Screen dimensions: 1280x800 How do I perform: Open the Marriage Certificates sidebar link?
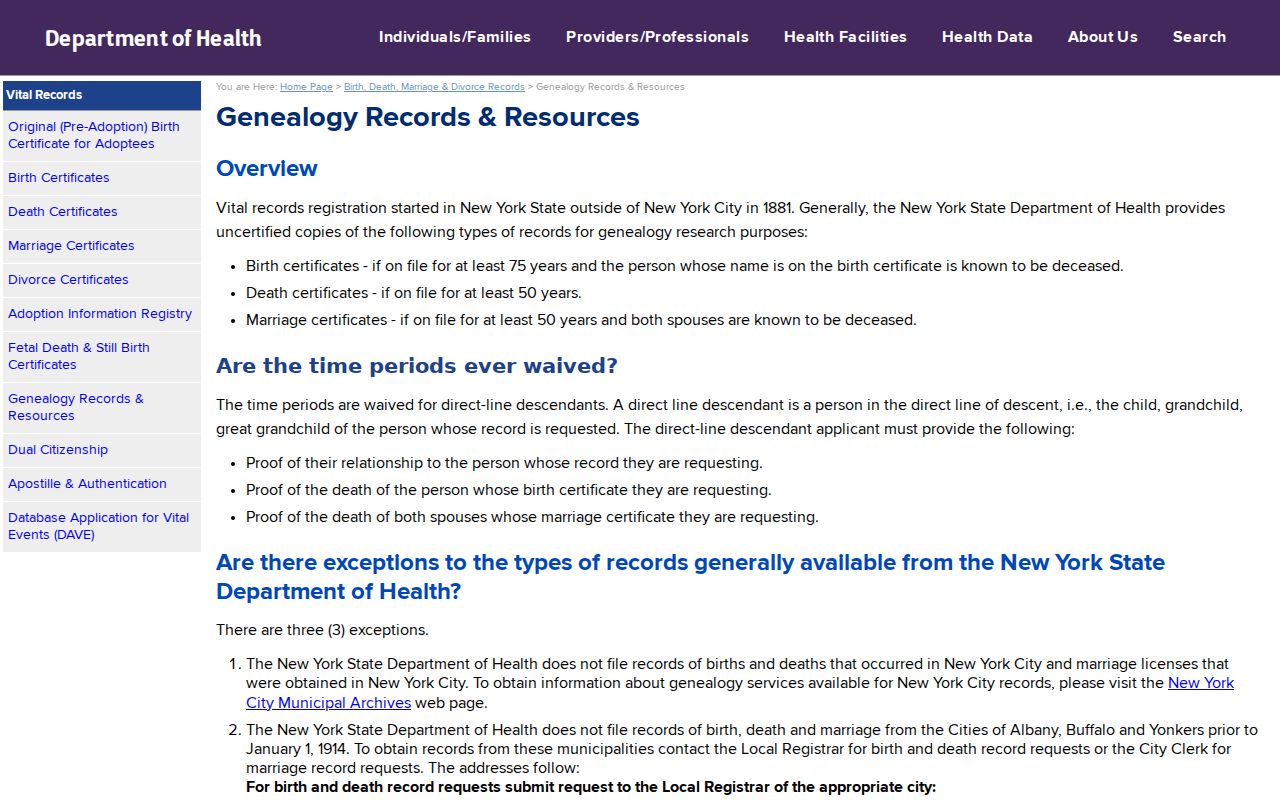click(x=102, y=246)
